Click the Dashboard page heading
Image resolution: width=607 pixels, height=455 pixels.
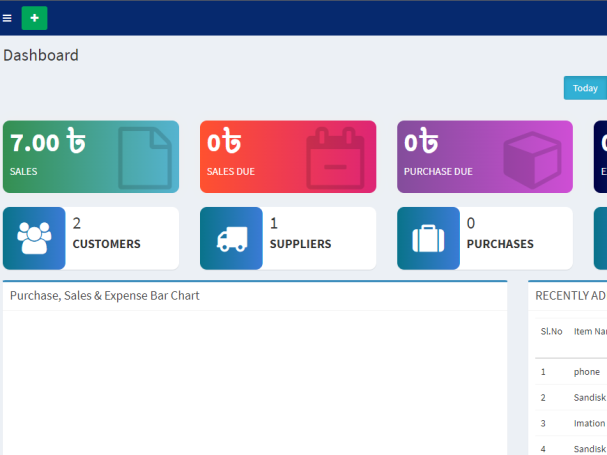coord(41,56)
